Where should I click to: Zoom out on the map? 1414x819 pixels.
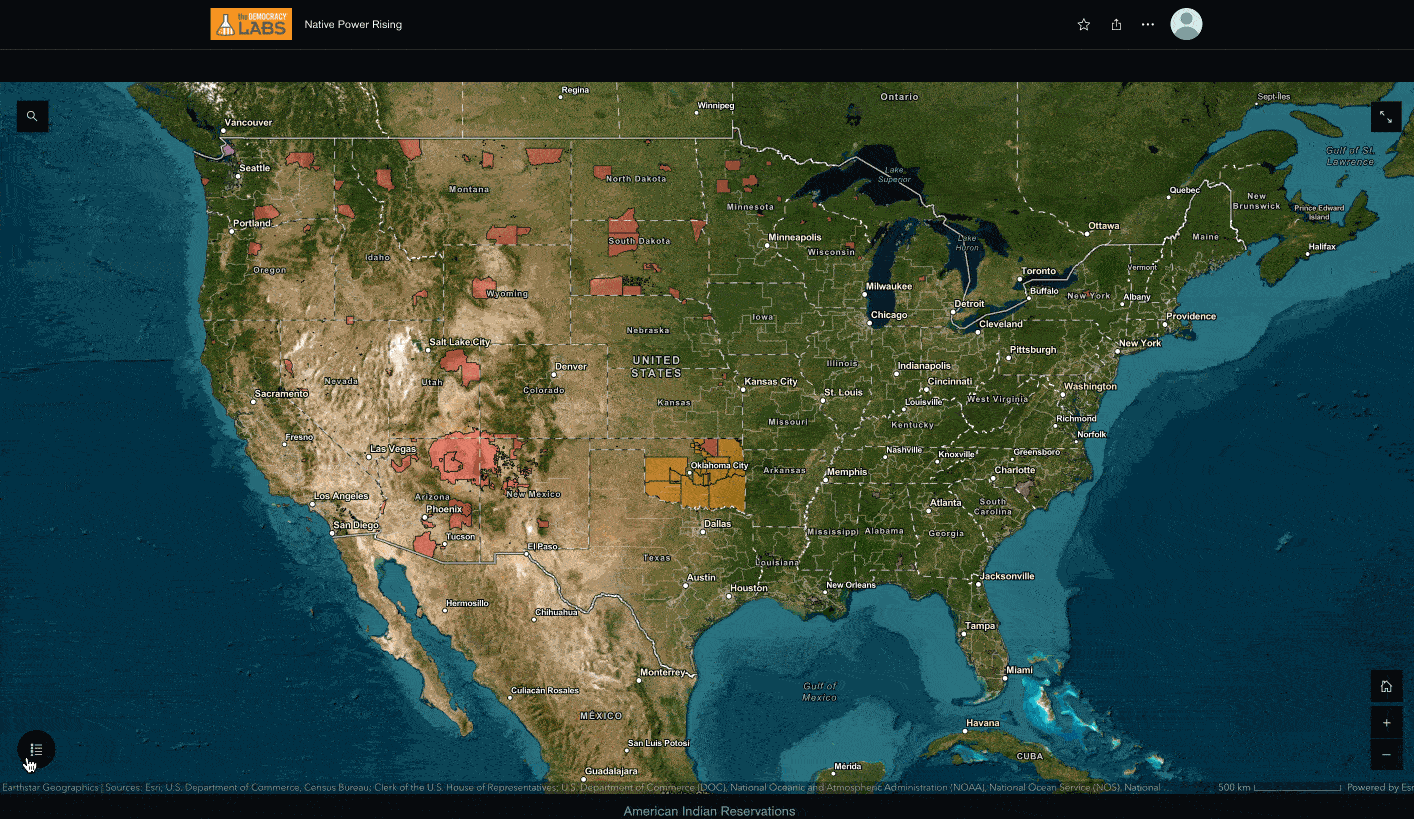[1386, 754]
